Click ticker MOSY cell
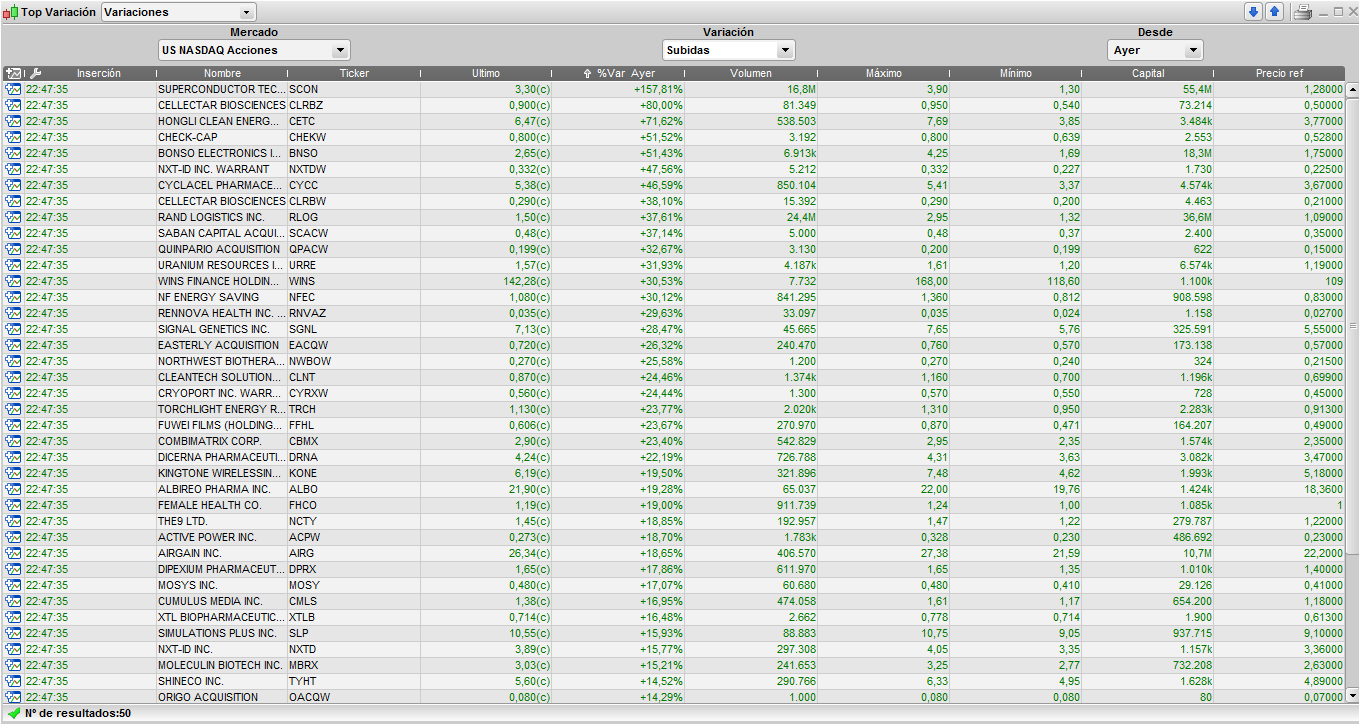Viewport: 1359px width, 724px height. pos(354,585)
